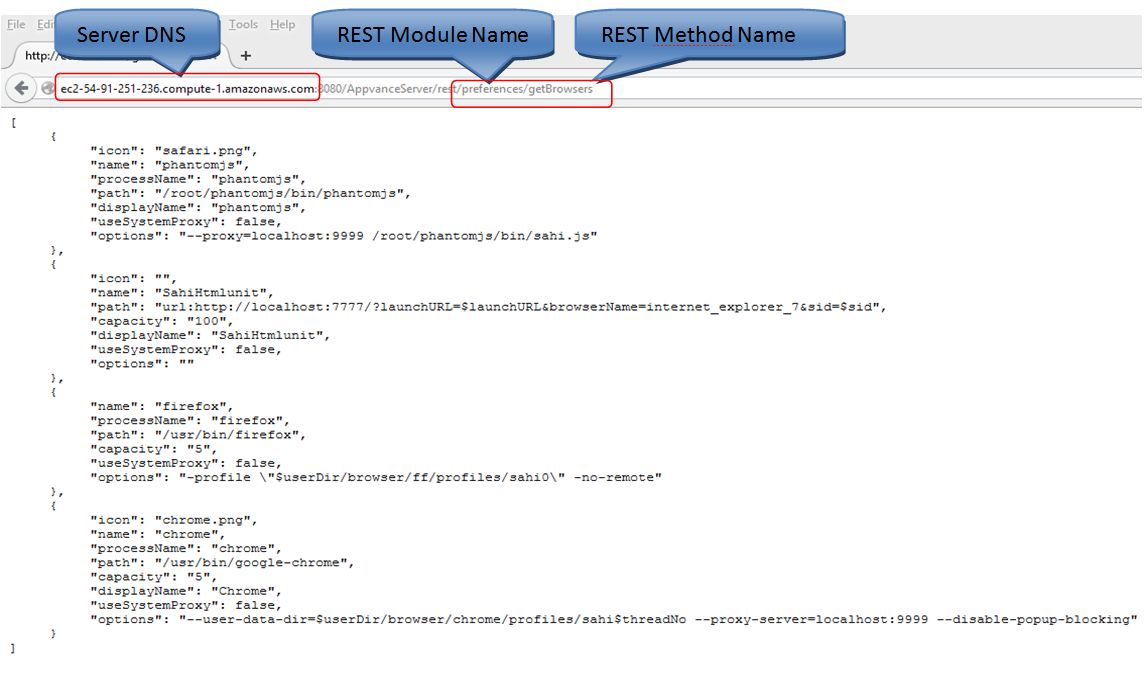Open the Tools menu

(243, 24)
